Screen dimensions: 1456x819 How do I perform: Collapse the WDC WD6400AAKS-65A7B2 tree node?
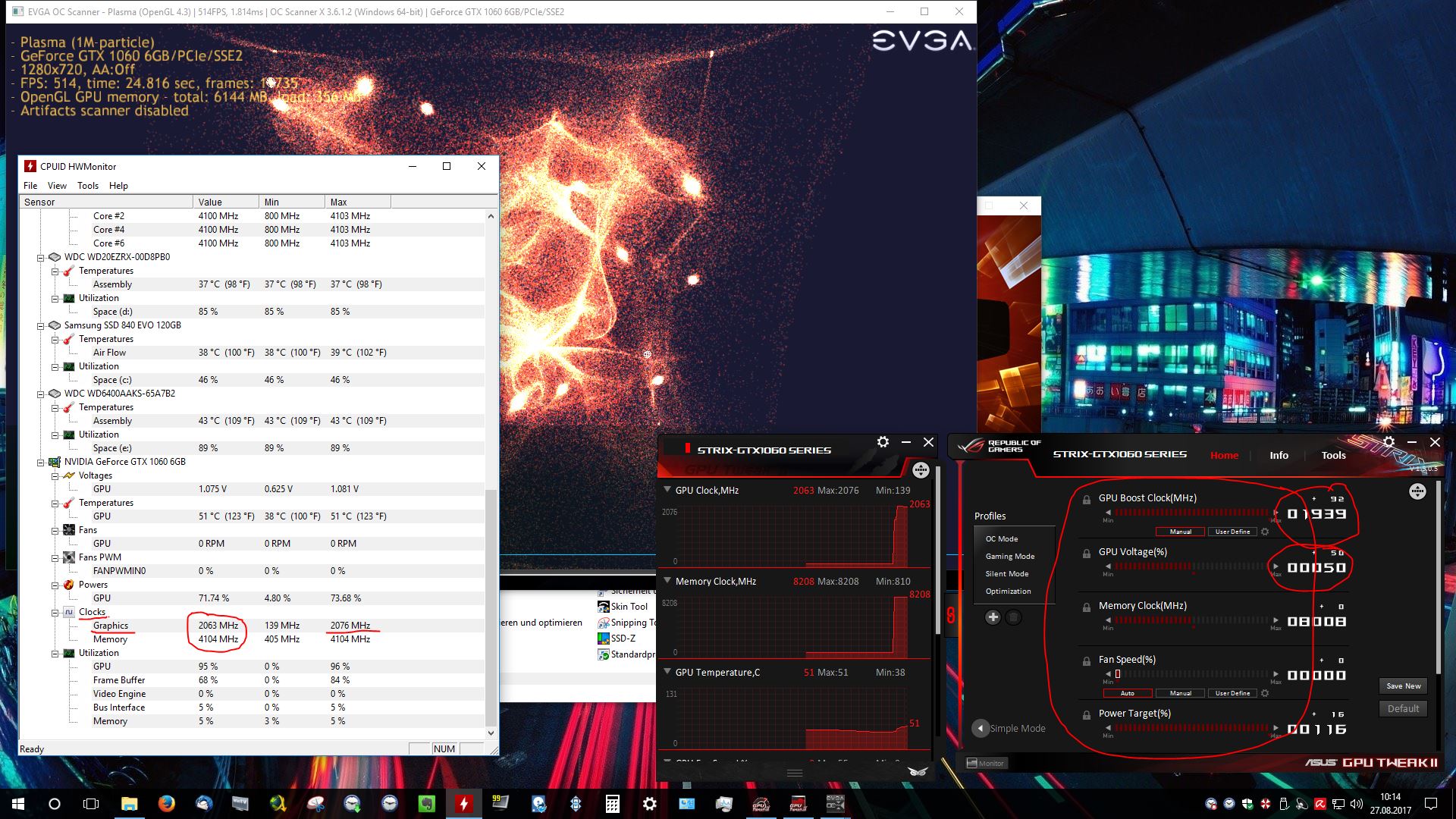pos(41,394)
